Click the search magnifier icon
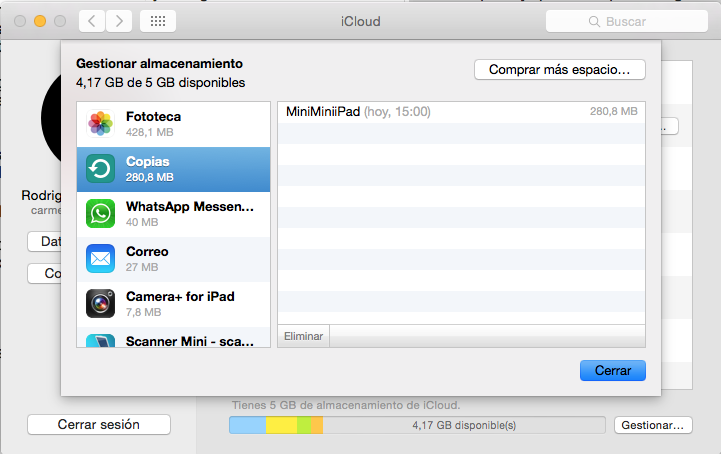The image size is (721, 454). (x=594, y=22)
